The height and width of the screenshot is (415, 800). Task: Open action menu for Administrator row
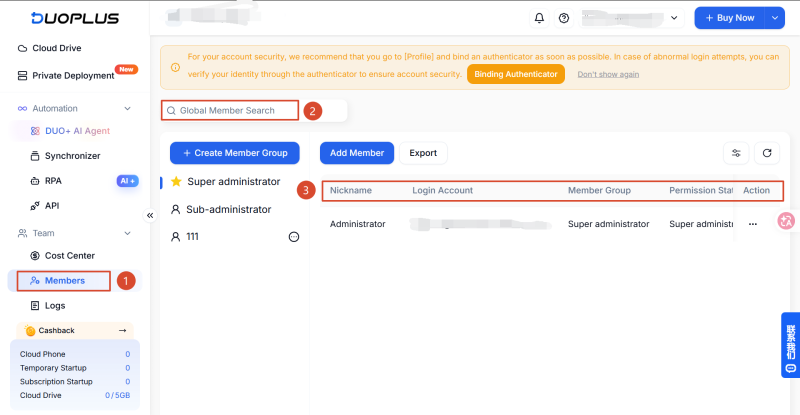[753, 224]
